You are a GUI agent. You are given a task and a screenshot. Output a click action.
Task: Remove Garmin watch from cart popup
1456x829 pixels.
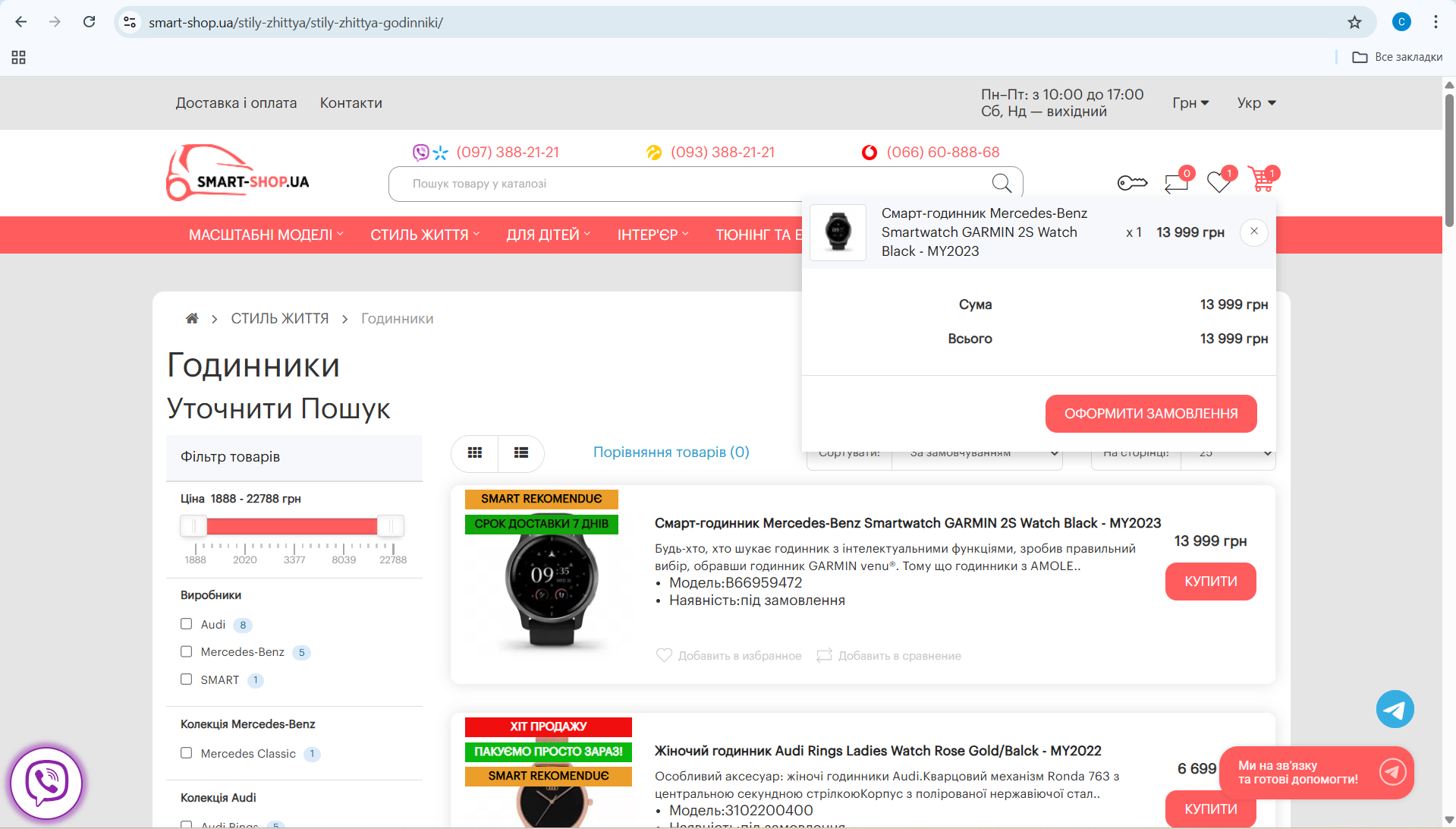pos(1253,232)
